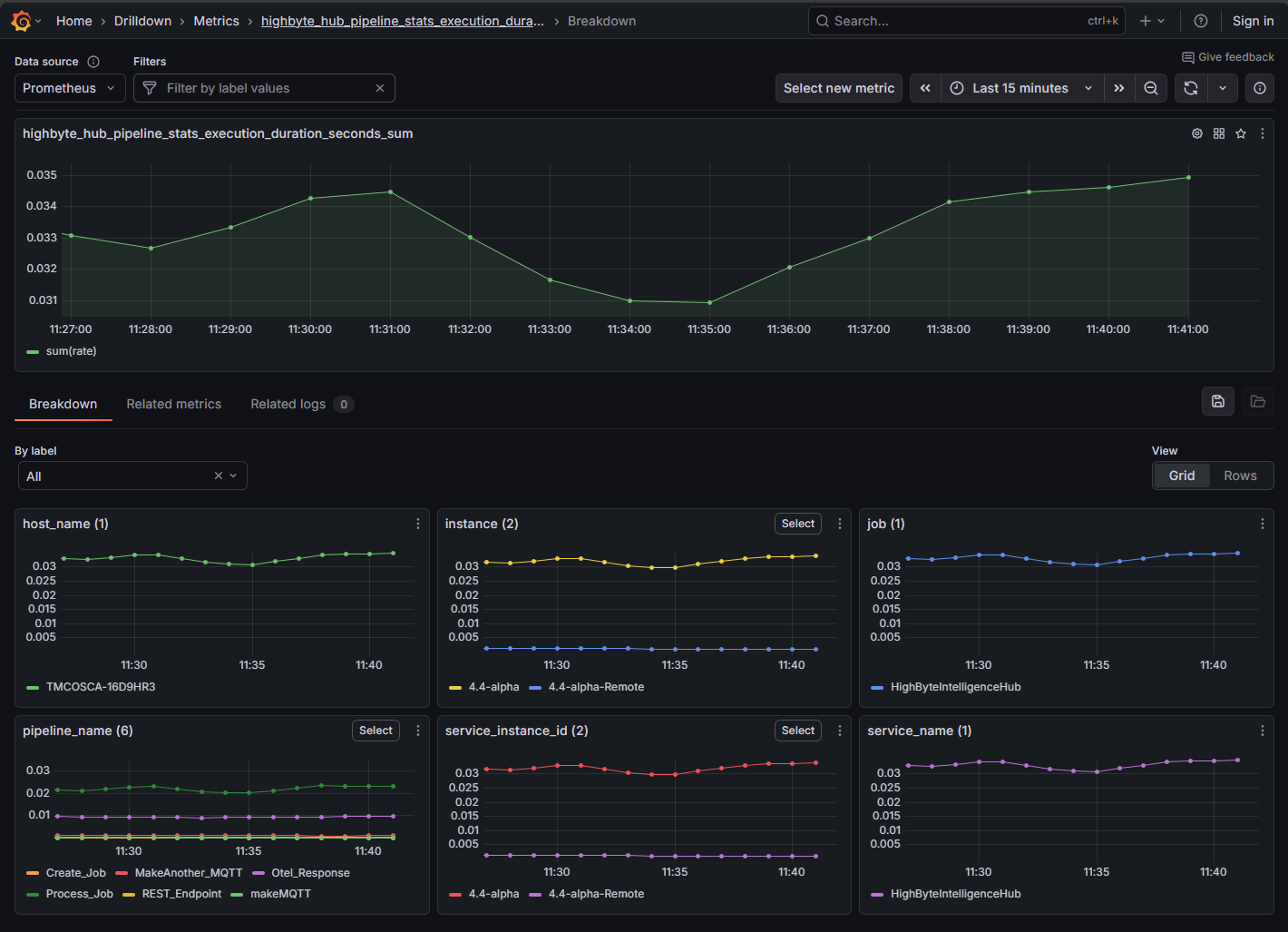Screen dimensions: 1288x932
Task: Shift time range backward with double-left arrows
Action: pos(925,88)
